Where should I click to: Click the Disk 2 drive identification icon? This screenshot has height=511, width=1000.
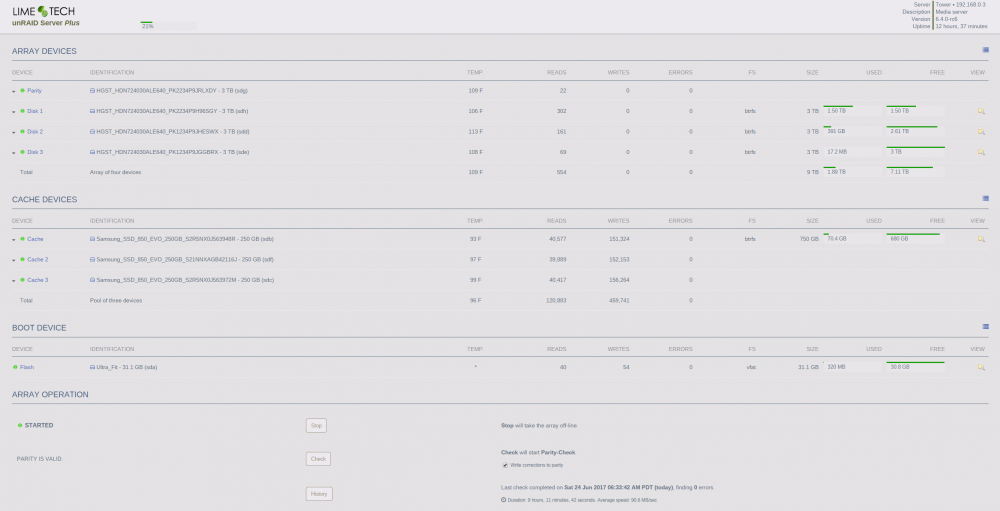[x=92, y=131]
